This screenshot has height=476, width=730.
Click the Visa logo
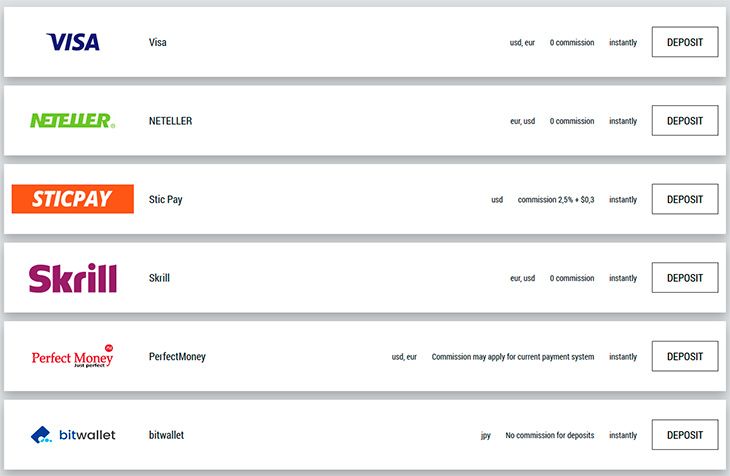coord(73,42)
